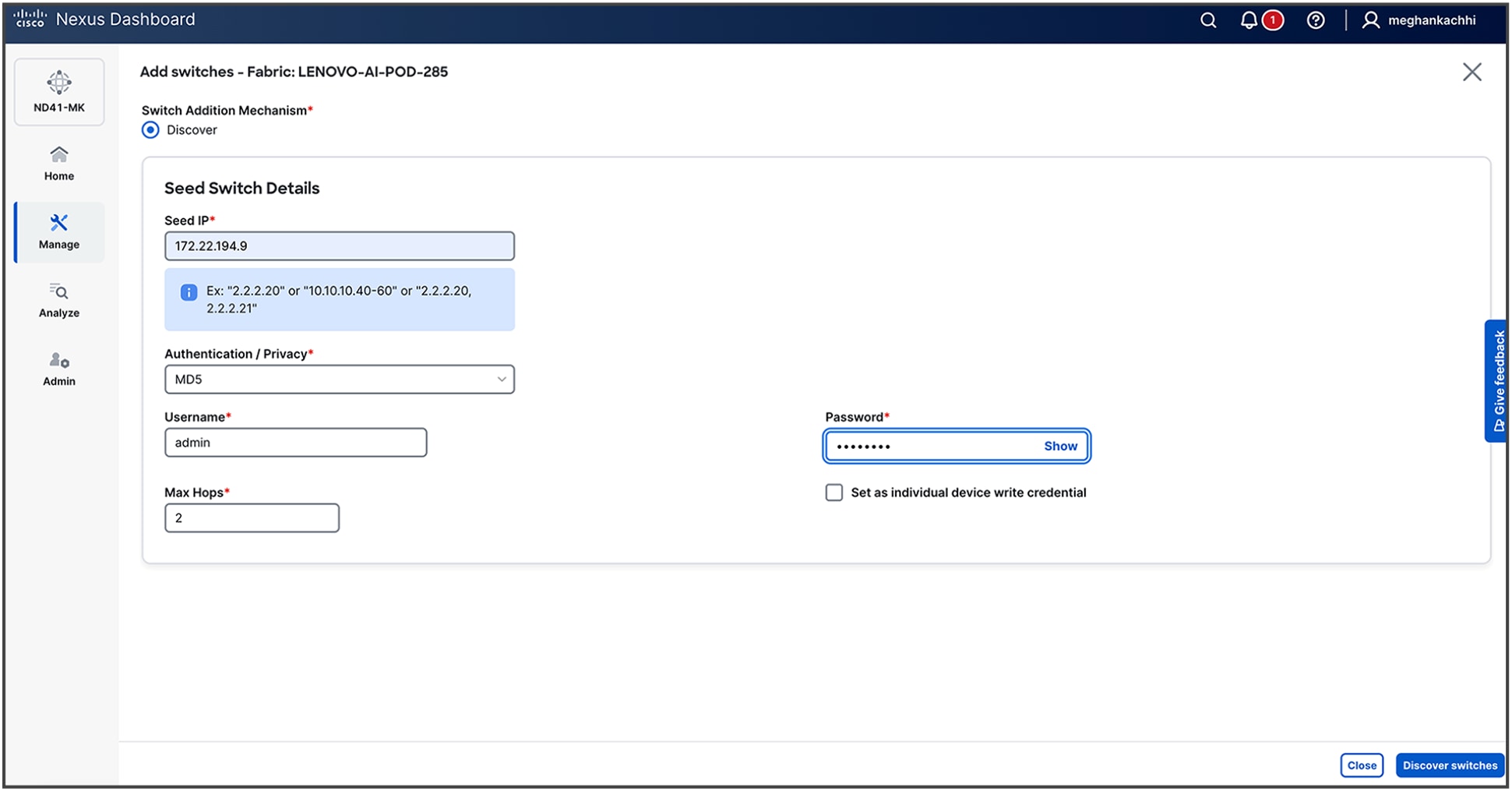
Task: Select the Discover radio button
Action: point(150,129)
